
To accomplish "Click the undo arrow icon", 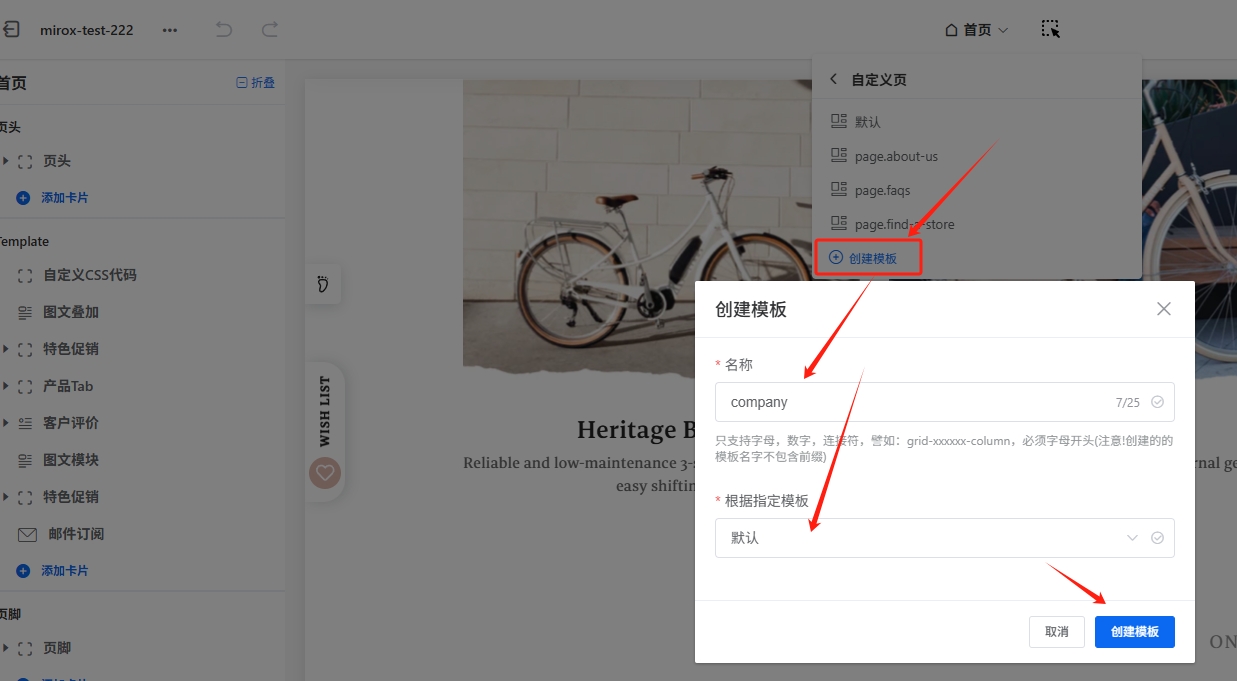I will click(x=224, y=30).
